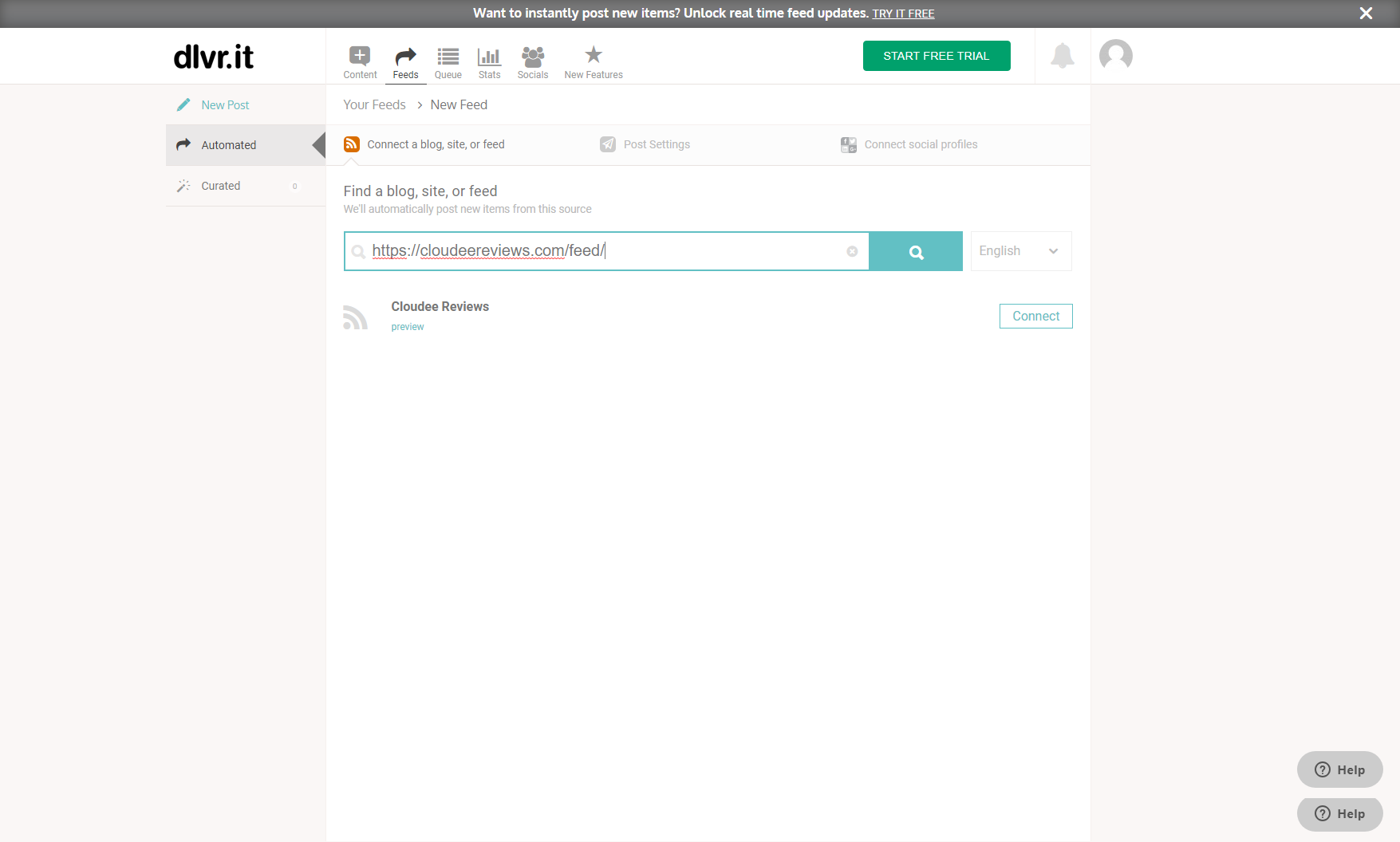Screen dimensions: 1400x842
Task: Open notifications bell
Action: tap(1062, 56)
